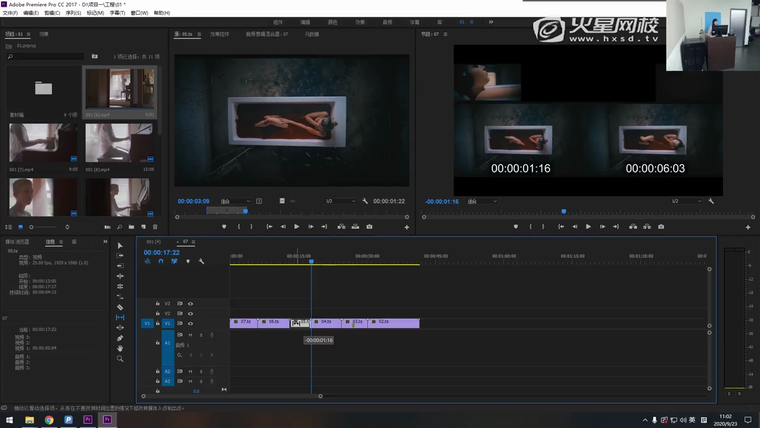760x428 pixels.
Task: Hide V3 track with eye icon
Action: tap(190, 303)
